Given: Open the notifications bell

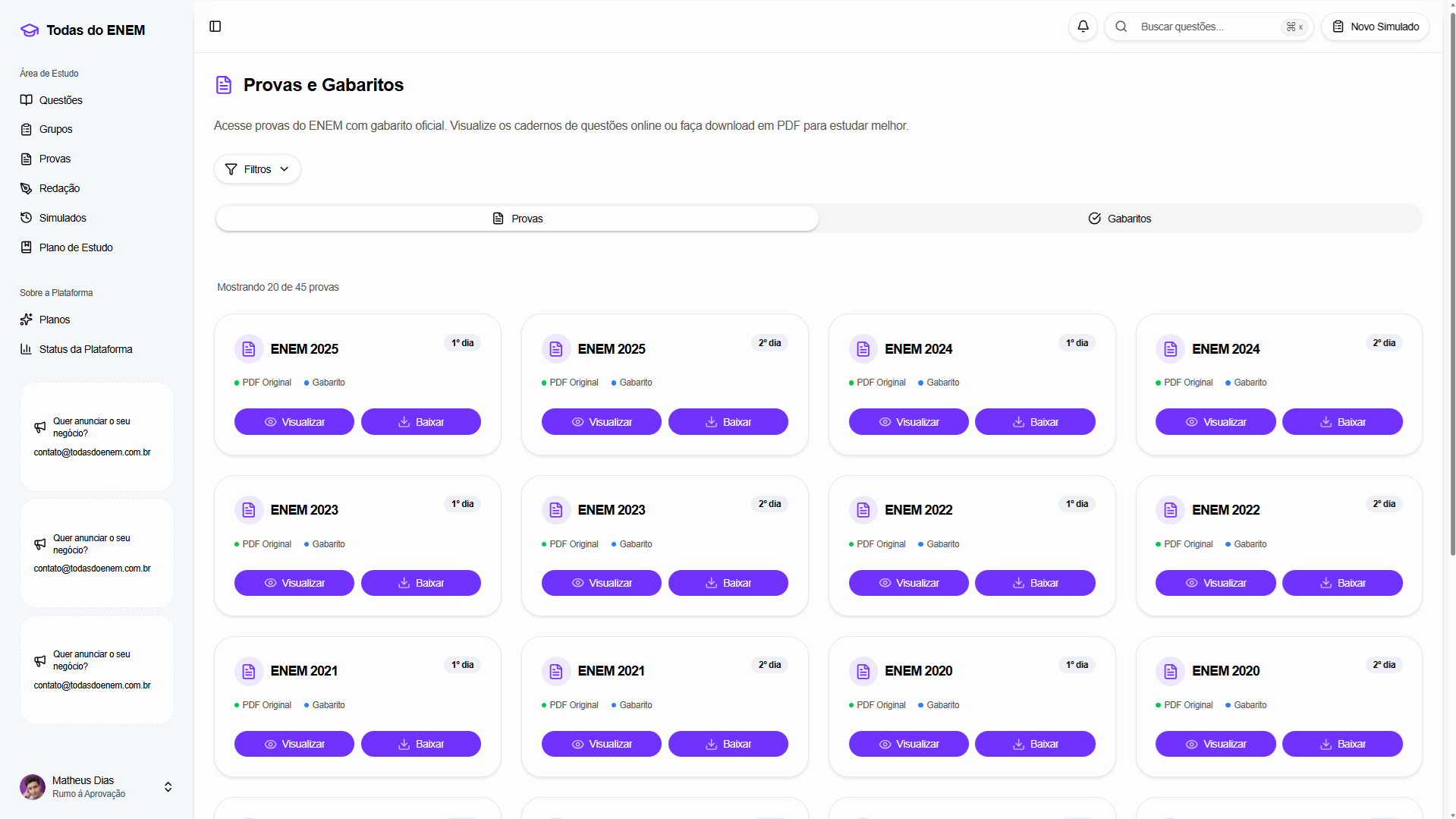Looking at the screenshot, I should click(1083, 27).
